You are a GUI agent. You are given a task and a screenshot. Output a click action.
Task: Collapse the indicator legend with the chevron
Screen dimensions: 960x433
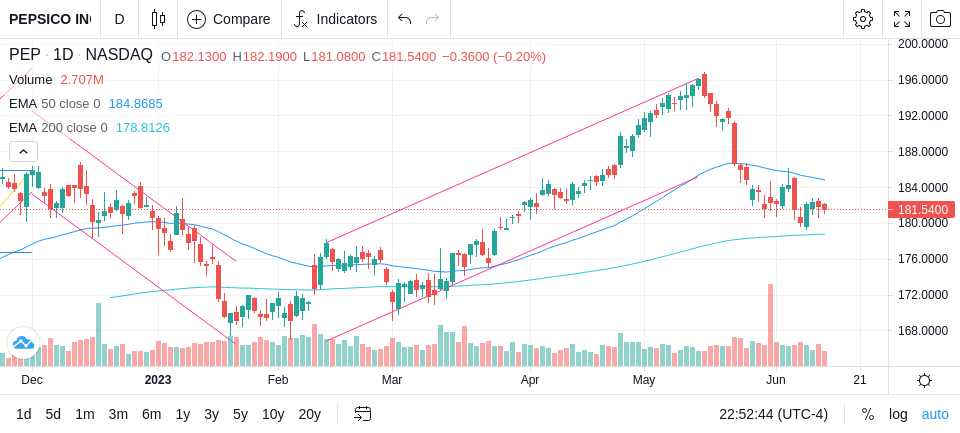click(23, 151)
